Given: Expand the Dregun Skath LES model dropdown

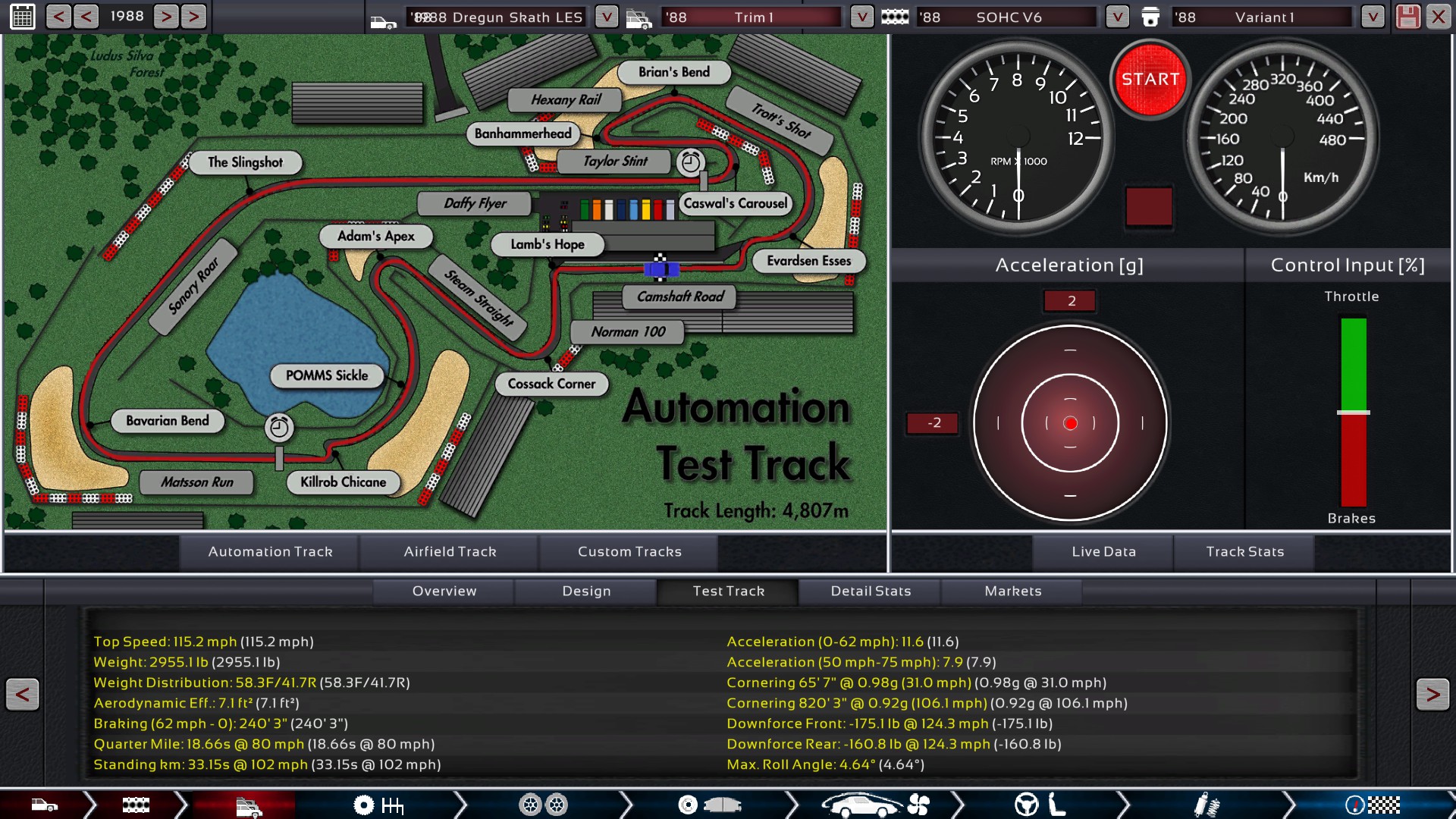Looking at the screenshot, I should click(606, 17).
